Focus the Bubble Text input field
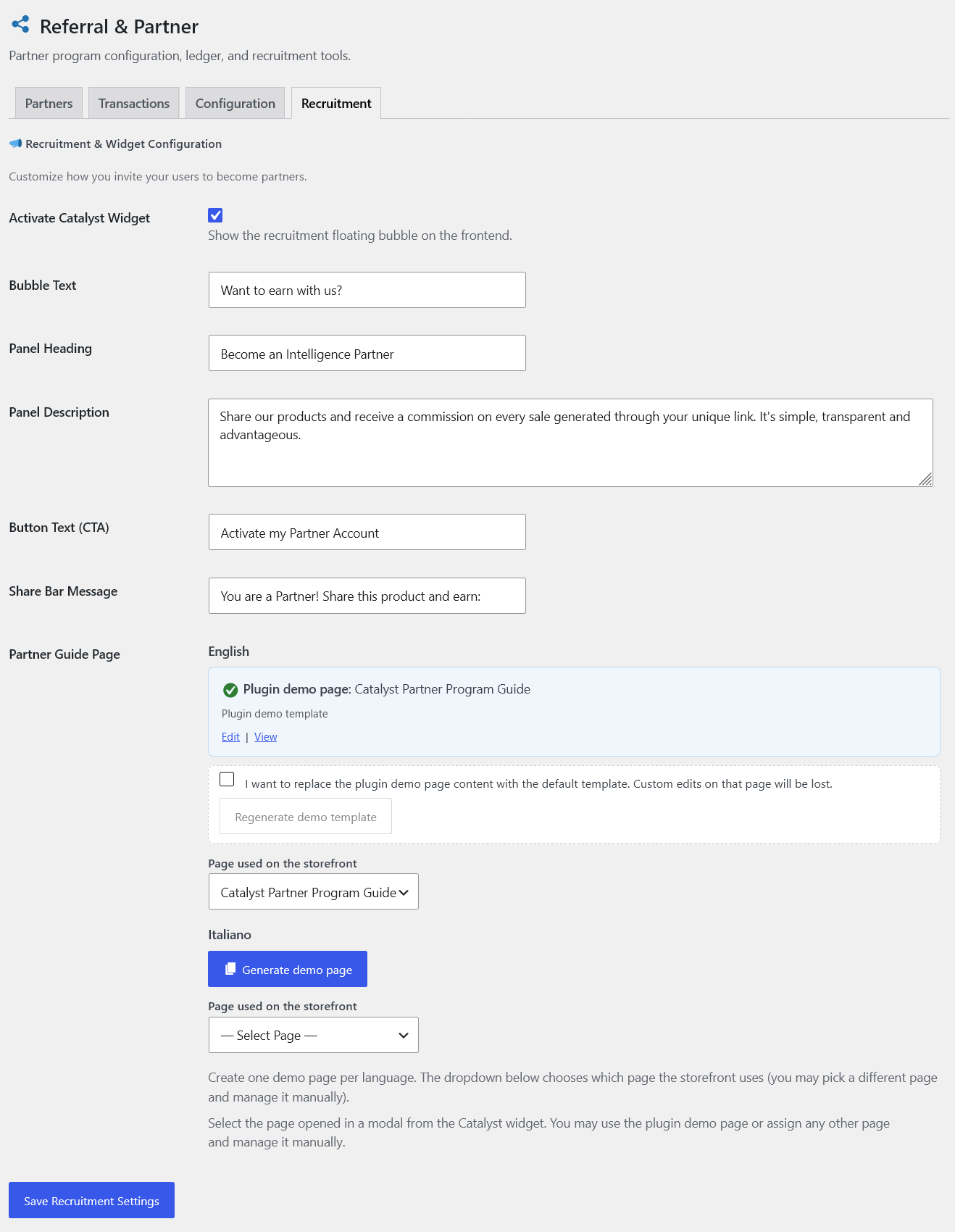 coord(367,290)
